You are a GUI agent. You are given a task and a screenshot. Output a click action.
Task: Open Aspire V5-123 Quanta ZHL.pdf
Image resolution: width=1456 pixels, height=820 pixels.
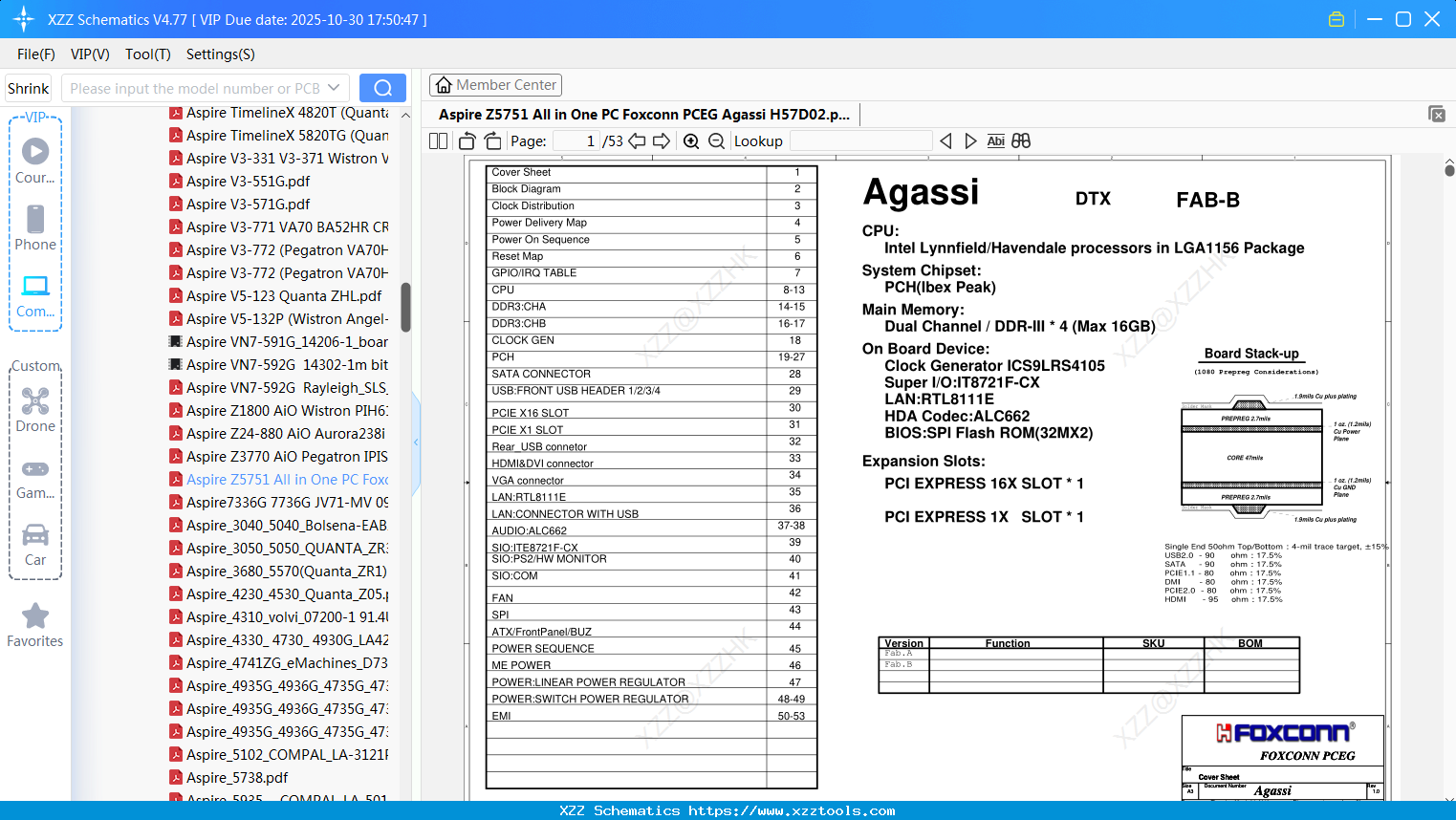276,296
